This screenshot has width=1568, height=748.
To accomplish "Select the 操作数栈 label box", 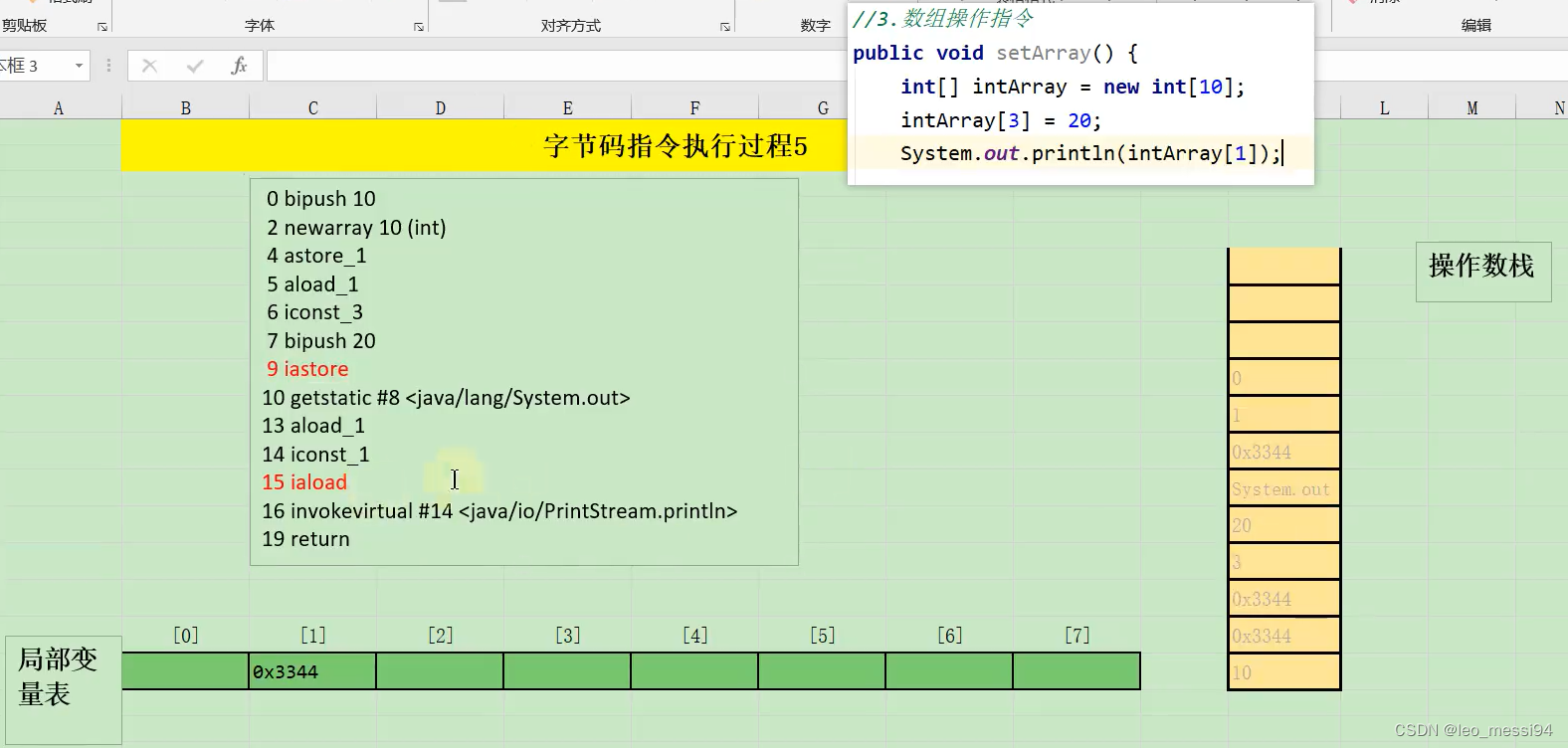I will [1483, 272].
